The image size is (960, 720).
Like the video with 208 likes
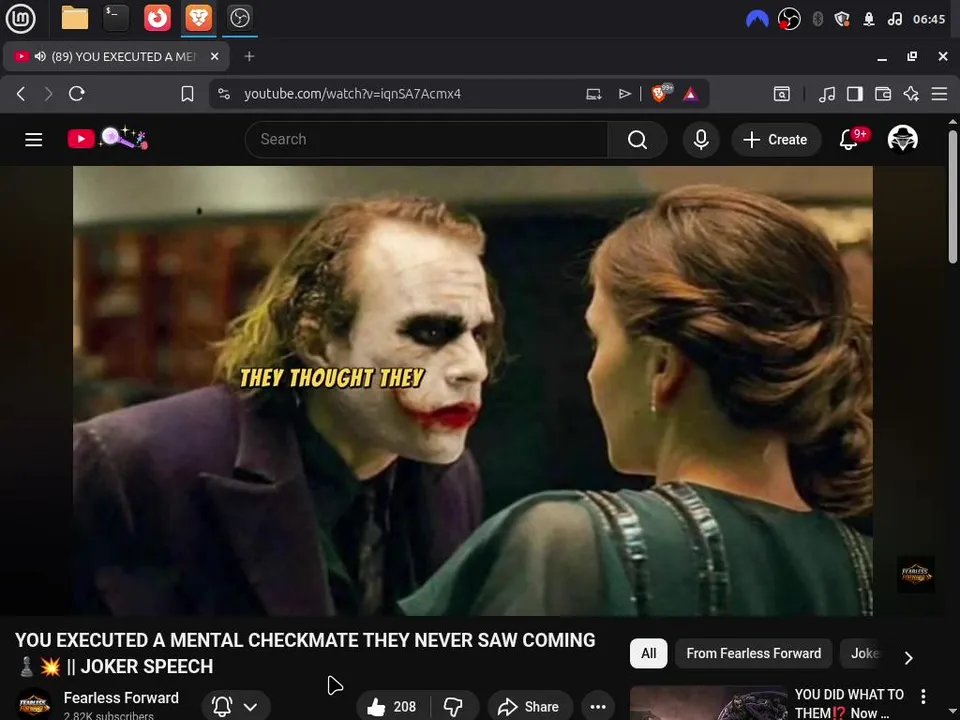(x=392, y=707)
